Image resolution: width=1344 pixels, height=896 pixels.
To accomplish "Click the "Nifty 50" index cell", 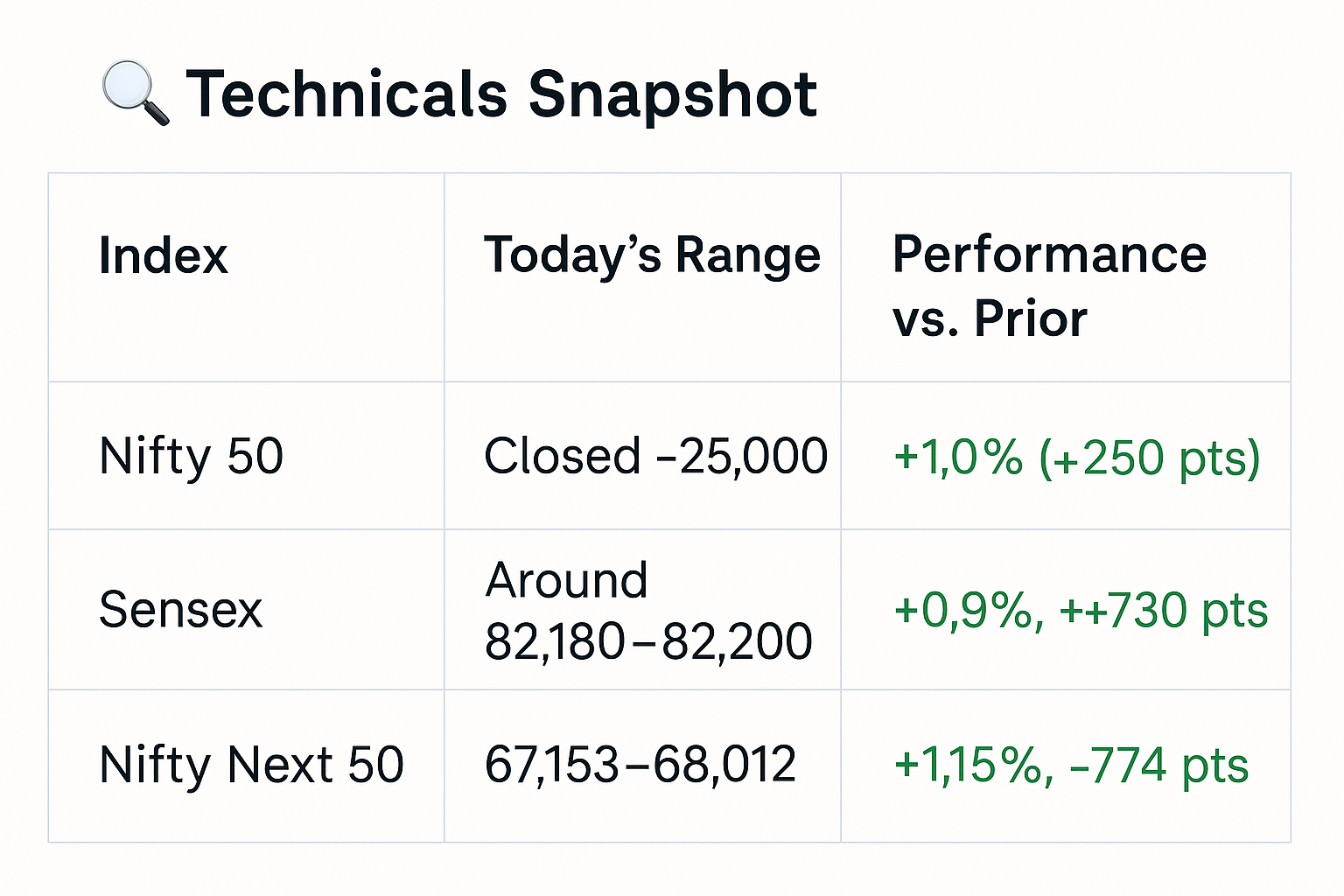I will pos(191,456).
